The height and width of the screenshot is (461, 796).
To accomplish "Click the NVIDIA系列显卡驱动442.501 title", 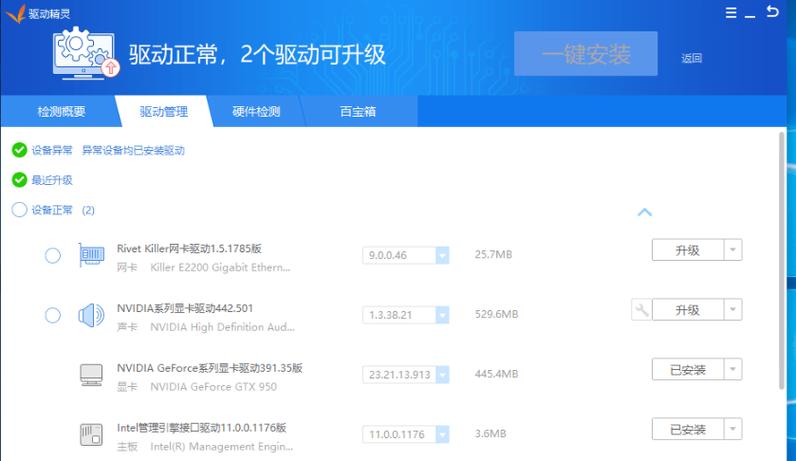I will click(185, 308).
